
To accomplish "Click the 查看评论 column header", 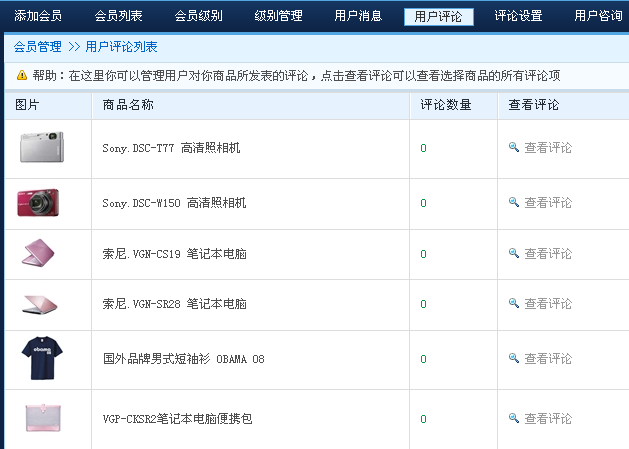I will 534,105.
